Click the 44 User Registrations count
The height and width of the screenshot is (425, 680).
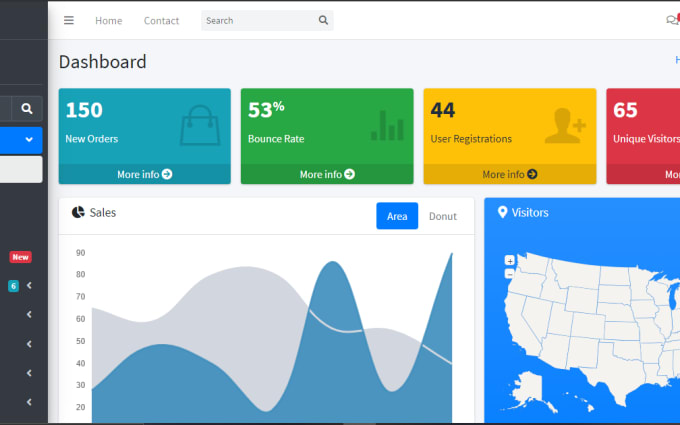443,110
